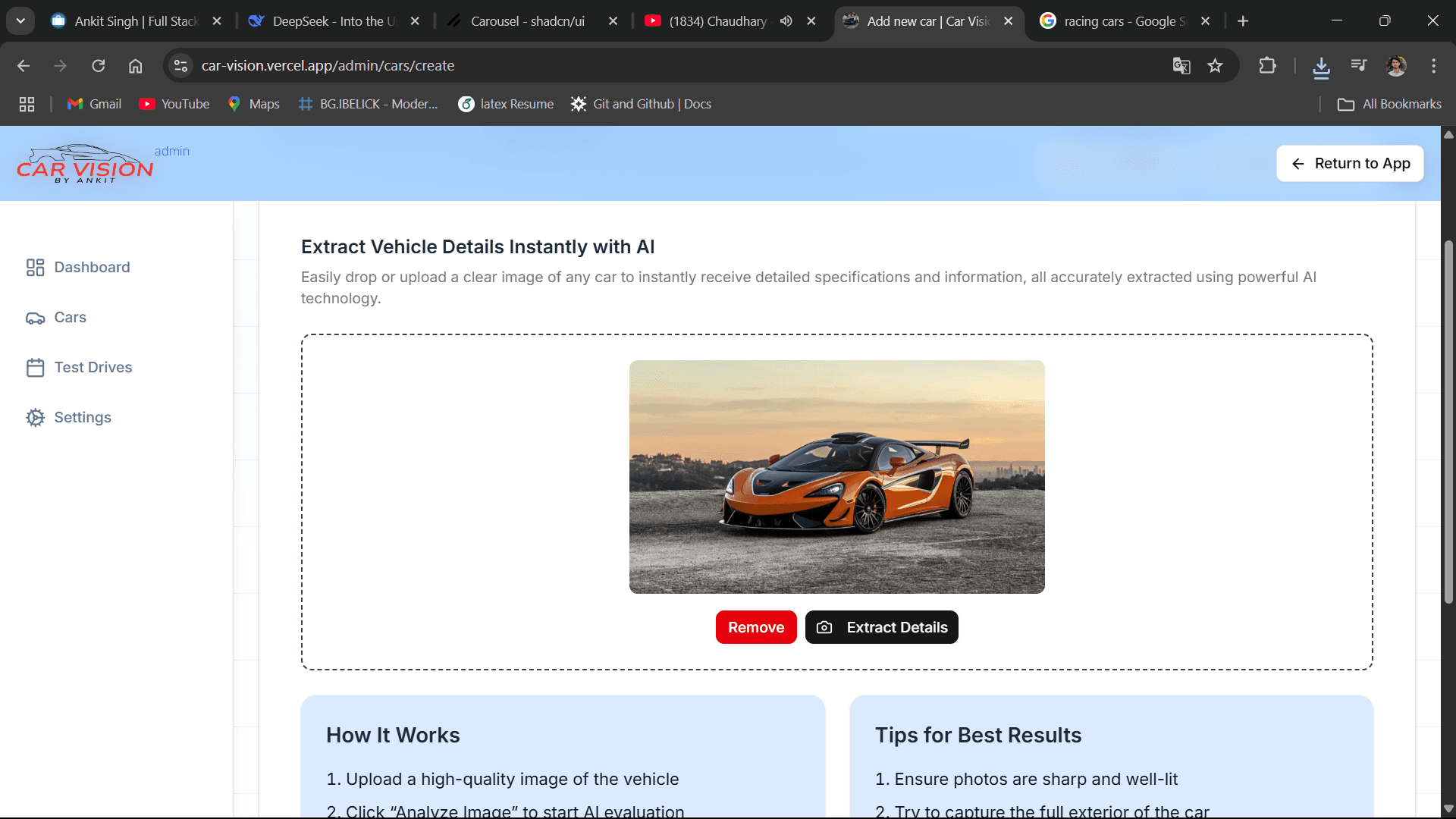The height and width of the screenshot is (819, 1456).
Task: Open Settings in the sidebar
Action: (68, 417)
